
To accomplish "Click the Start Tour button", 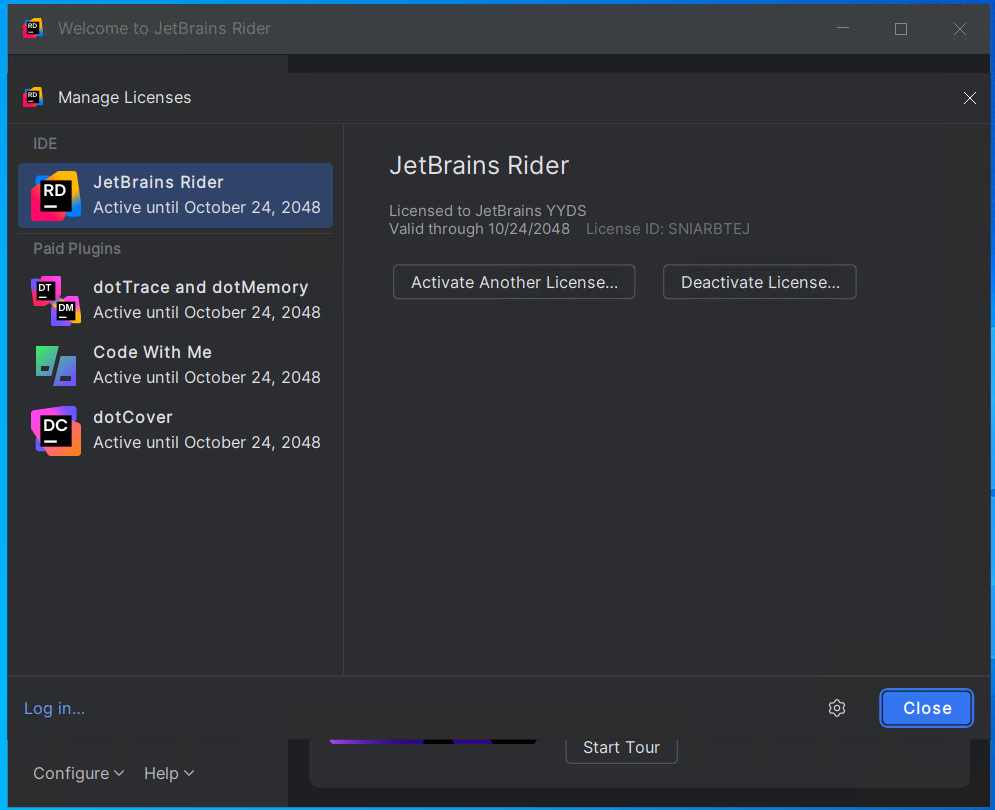I will 621,748.
